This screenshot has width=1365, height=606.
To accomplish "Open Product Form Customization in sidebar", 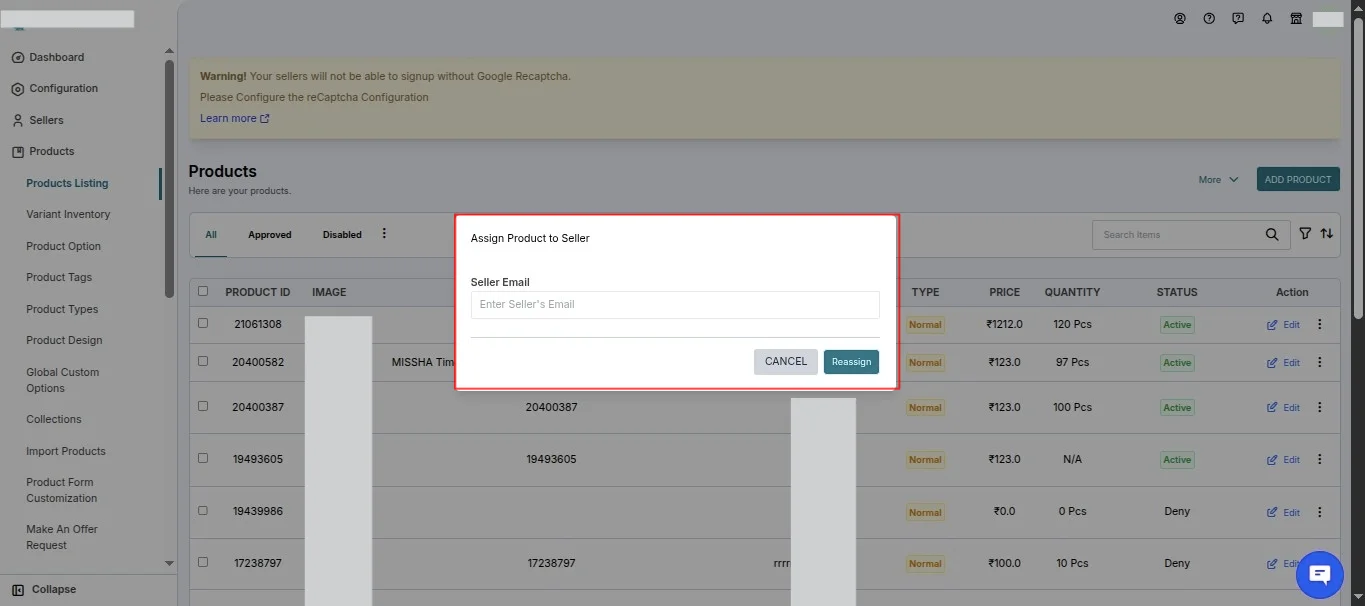I will pyautogui.click(x=61, y=490).
